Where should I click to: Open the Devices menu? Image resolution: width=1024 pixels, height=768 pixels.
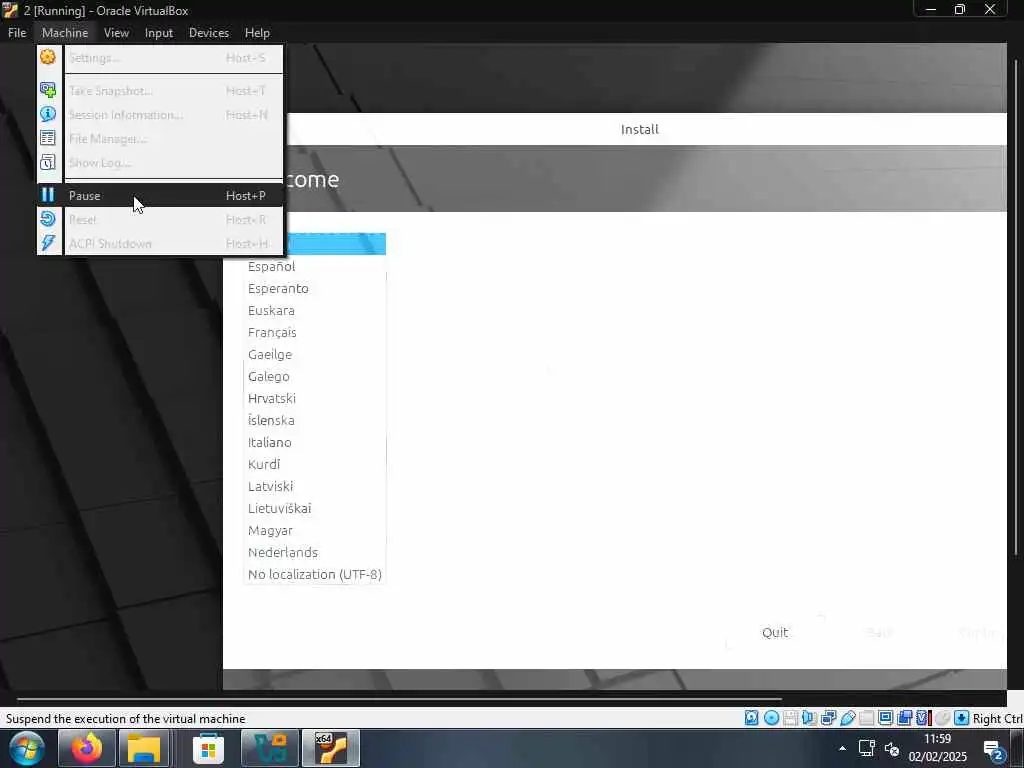209,33
